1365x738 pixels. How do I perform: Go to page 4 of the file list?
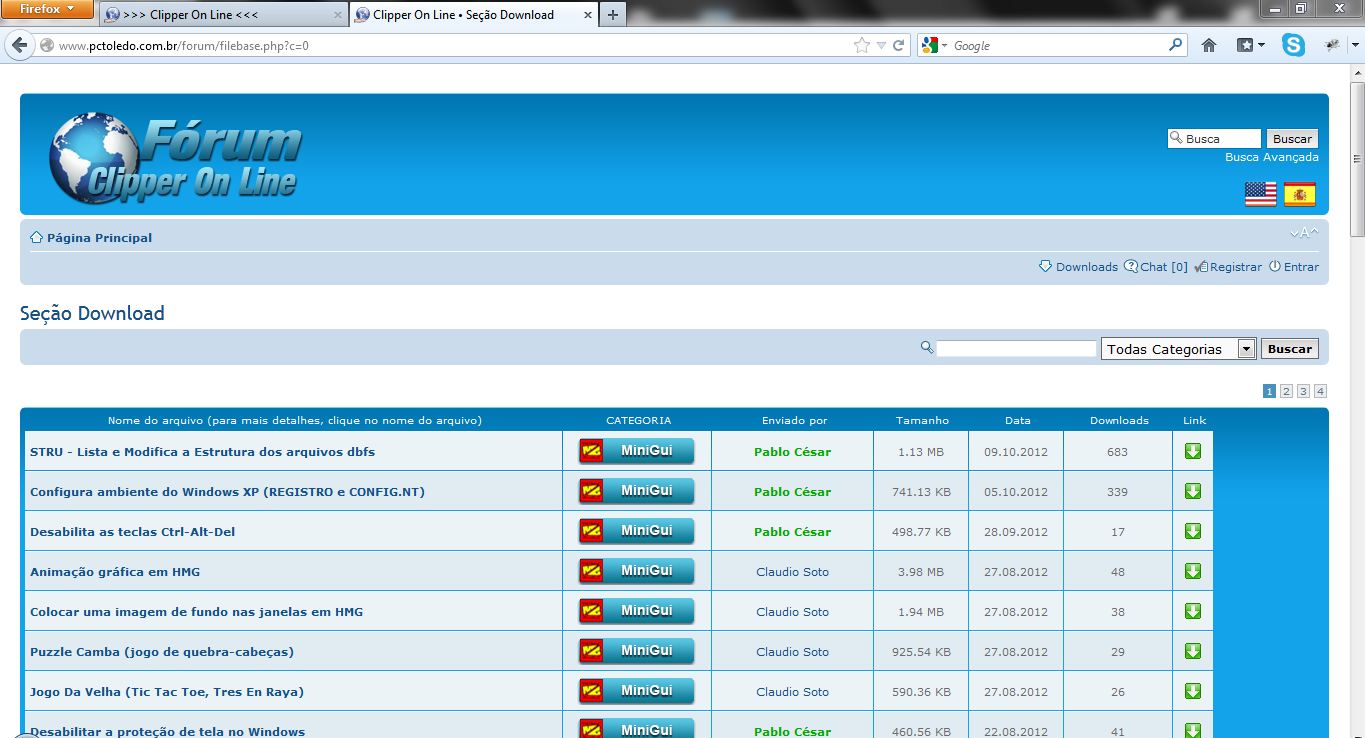click(1320, 391)
